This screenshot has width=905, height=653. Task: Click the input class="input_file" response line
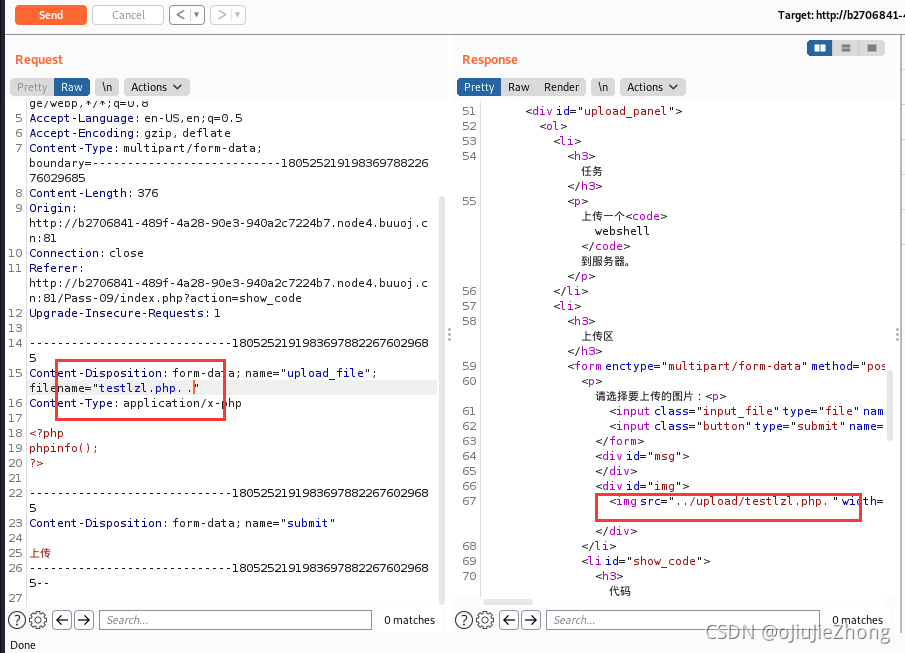coord(746,411)
